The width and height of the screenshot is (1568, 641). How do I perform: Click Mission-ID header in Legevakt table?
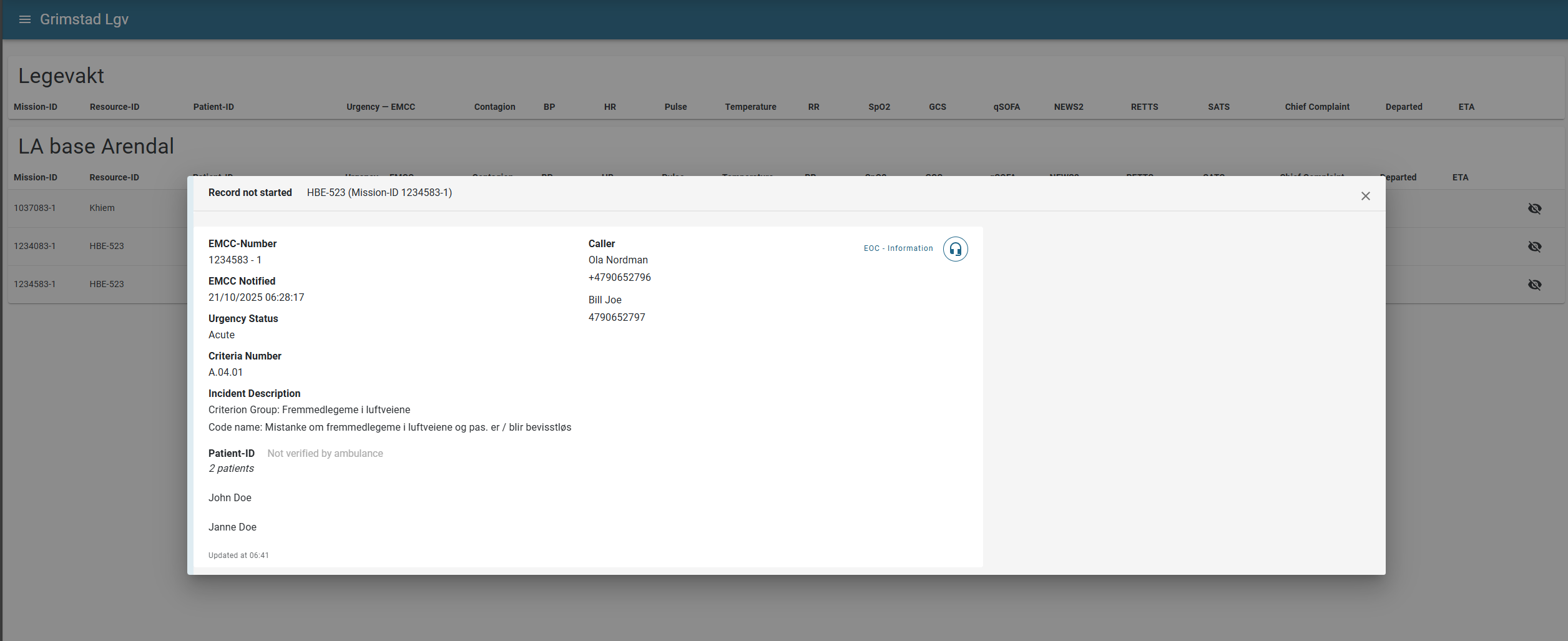pos(36,107)
